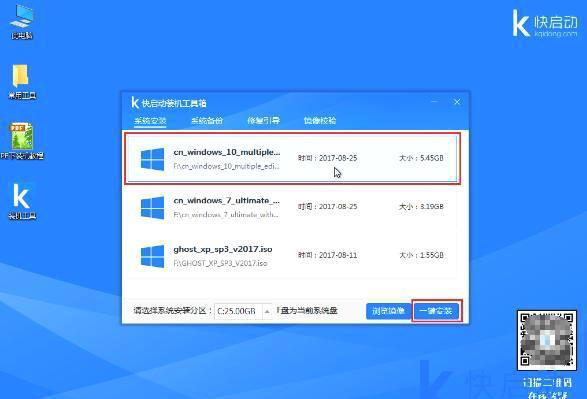Viewport: 587px width, 399px height.
Task: Click the Windows logo of cn_windows_7 entry
Action: click(x=152, y=207)
